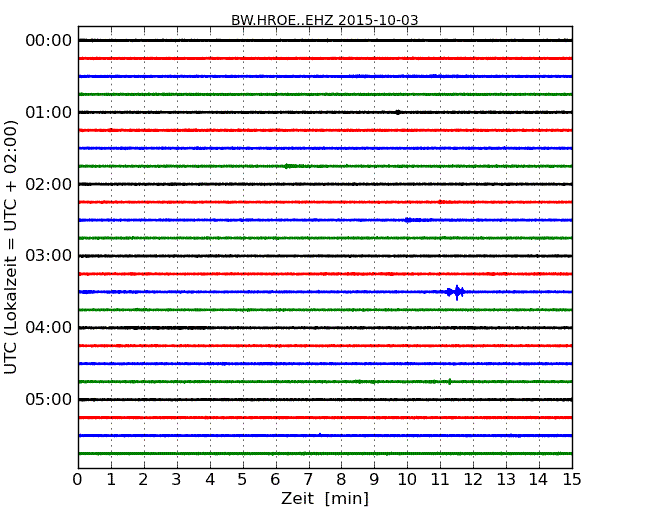Click x-axis tick label 0
The width and height of the screenshot is (650, 520).
(78, 480)
